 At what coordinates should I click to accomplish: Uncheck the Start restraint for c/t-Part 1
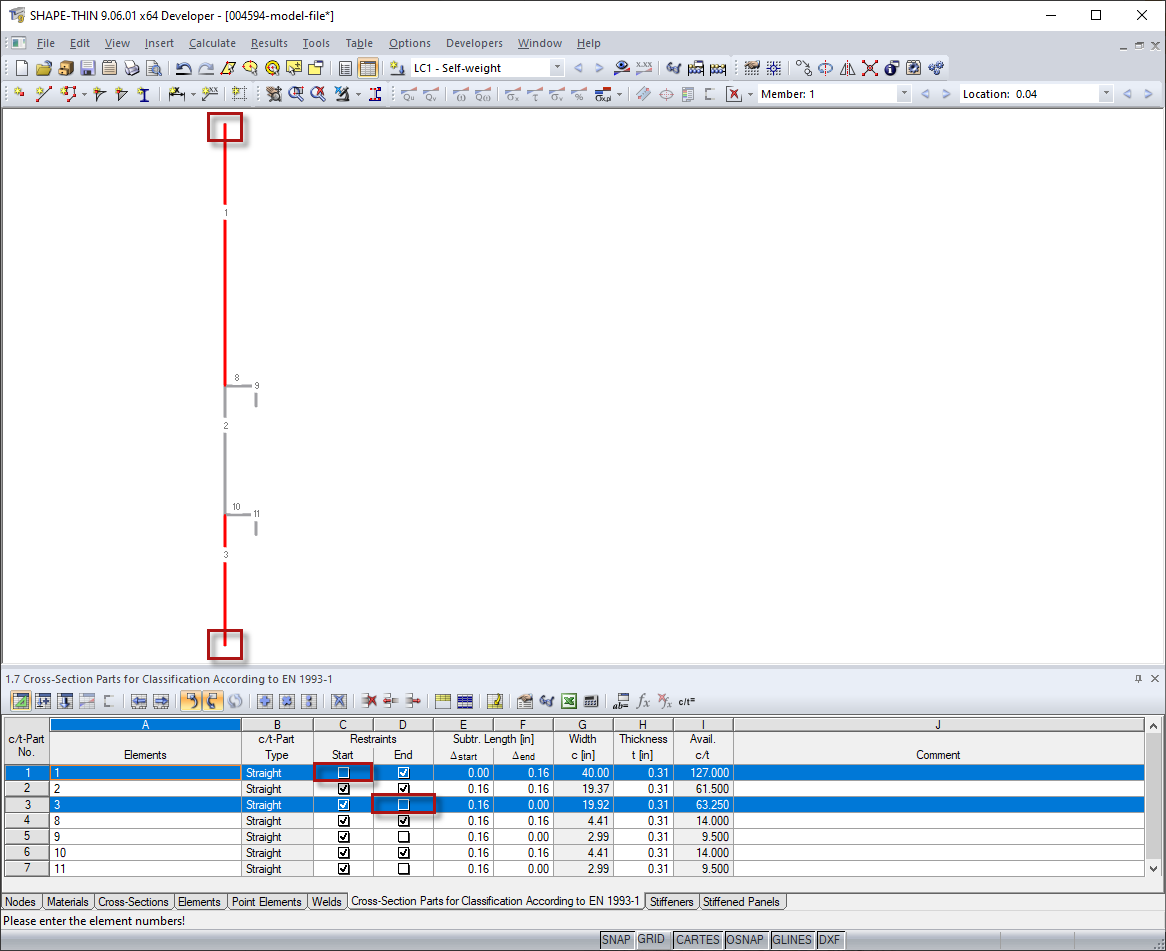click(x=343, y=772)
